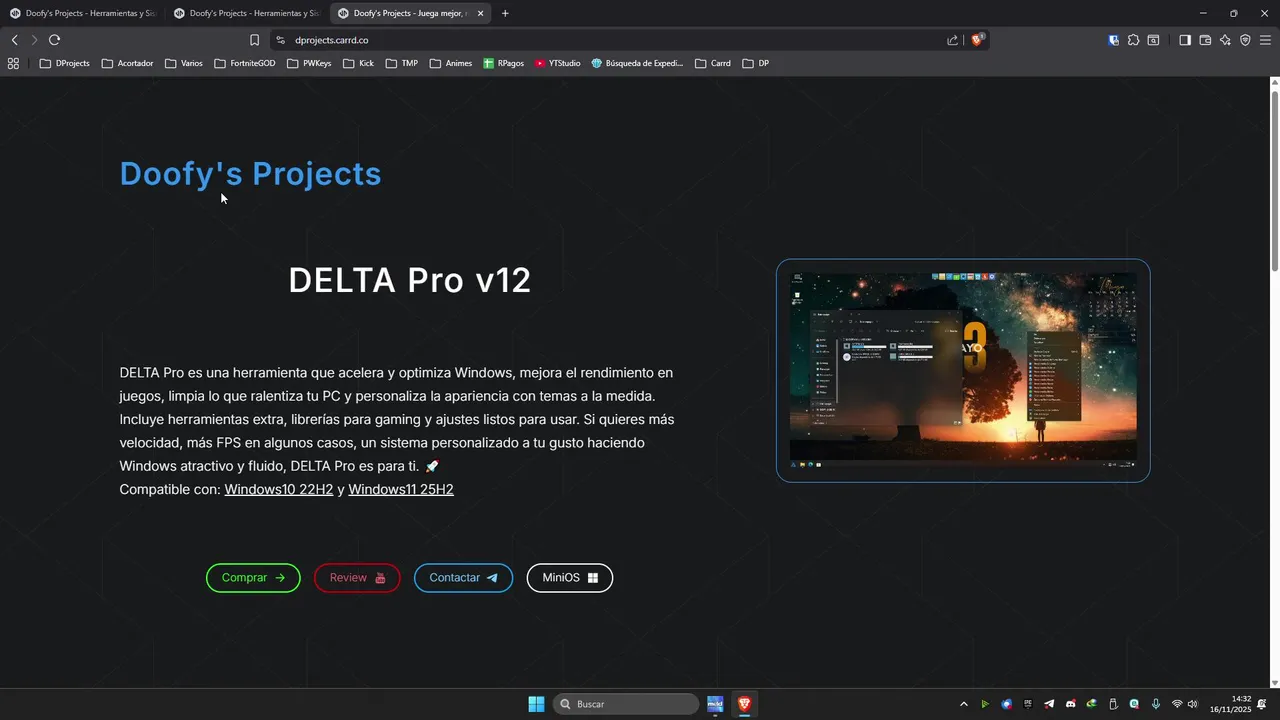Open the TMP bookmark folder
1280x720 pixels.
[x=402, y=63]
